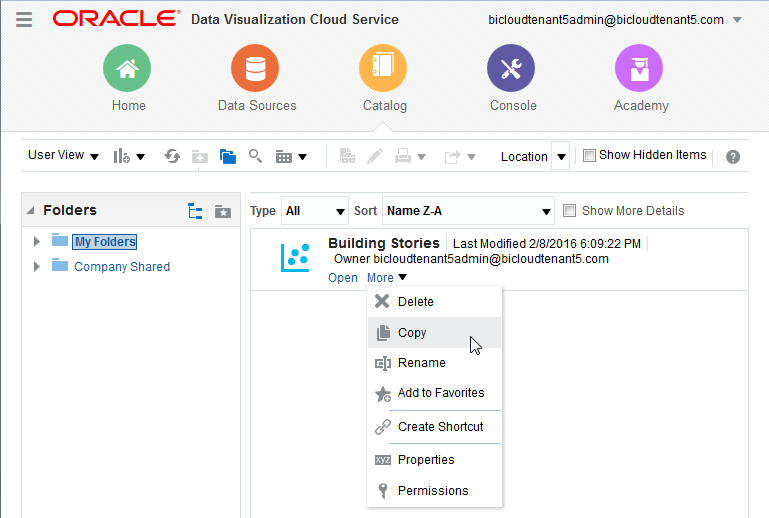Open the Type All dropdown
The image size is (769, 518).
[x=315, y=211]
